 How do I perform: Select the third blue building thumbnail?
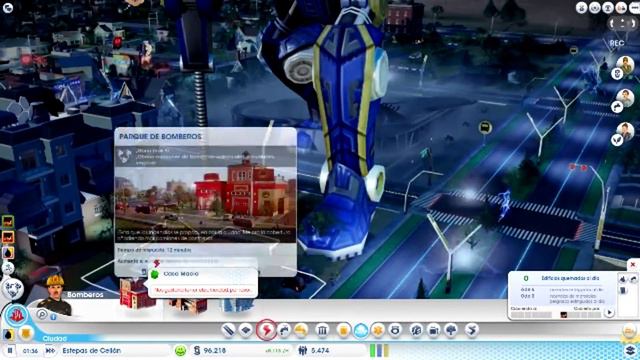coord(236,305)
